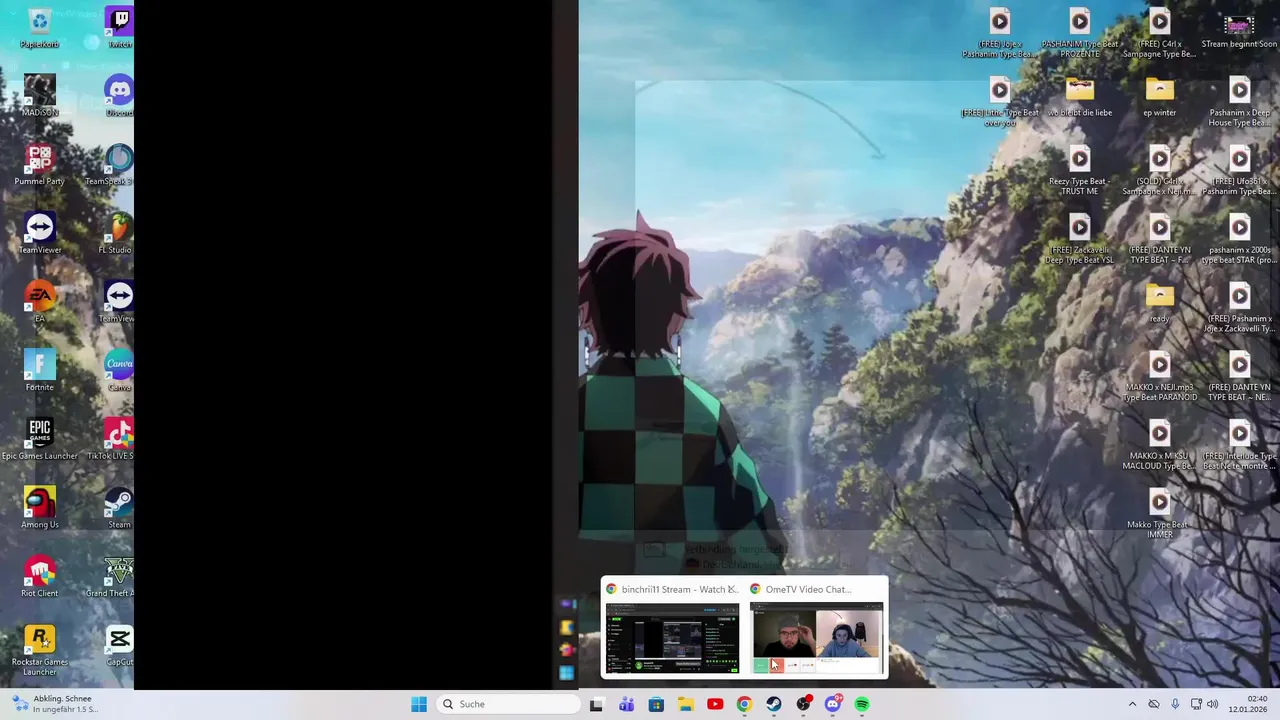Select '(FREE) DANTE YN TYPE BEAT ~ NE...' file
Screen dimensions: 1280x720
coord(1240,376)
